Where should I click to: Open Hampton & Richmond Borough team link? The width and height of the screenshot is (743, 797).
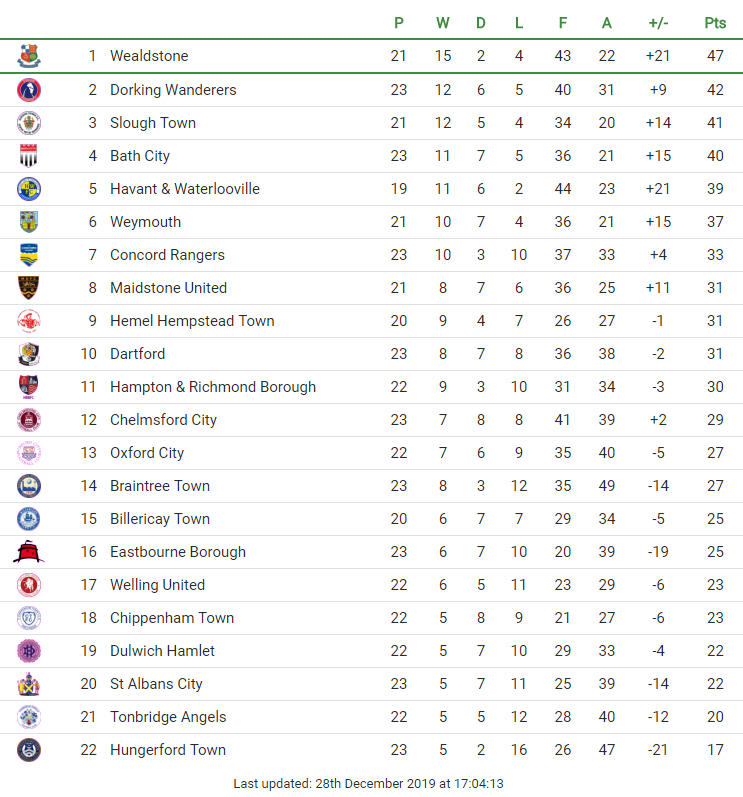213,387
